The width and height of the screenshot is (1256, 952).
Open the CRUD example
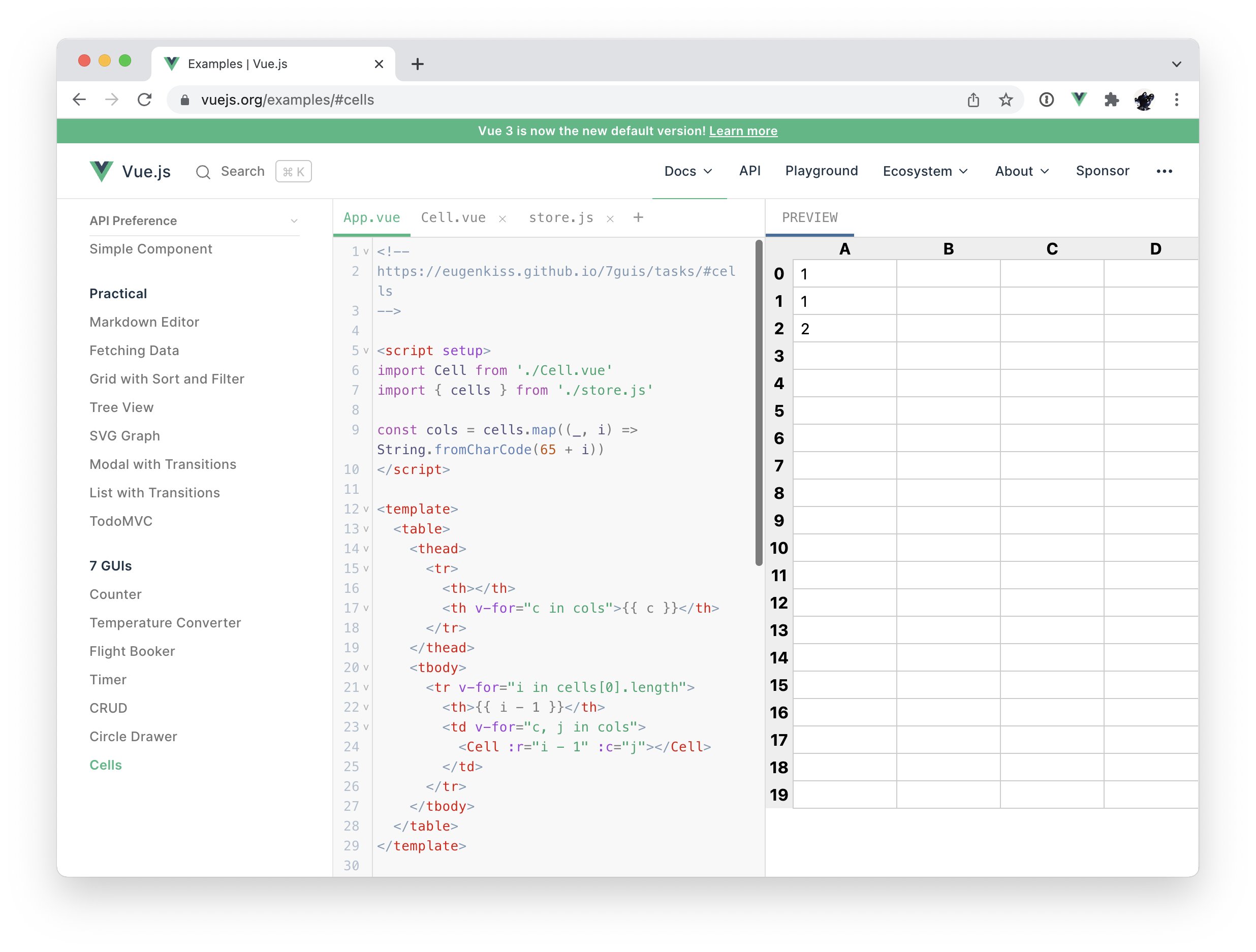pyautogui.click(x=108, y=708)
